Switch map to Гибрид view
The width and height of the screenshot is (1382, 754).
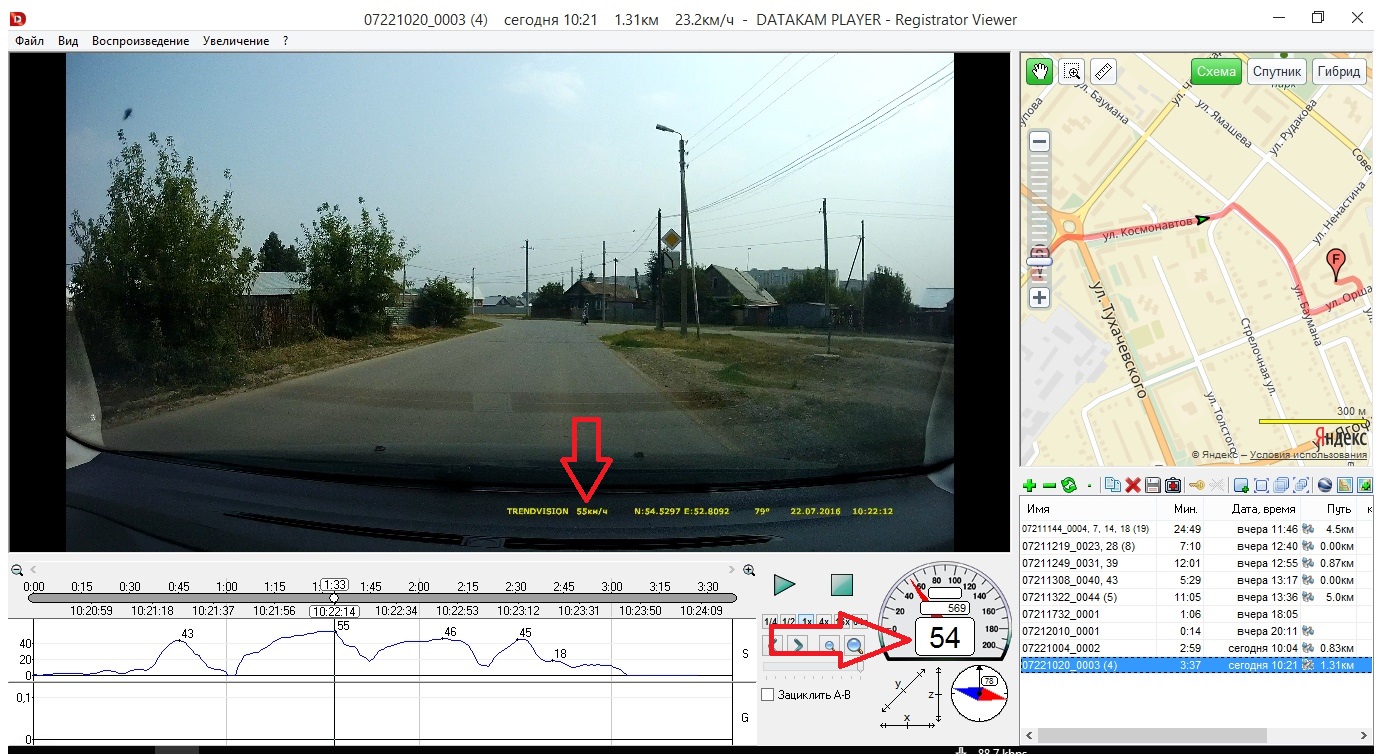[1339, 72]
